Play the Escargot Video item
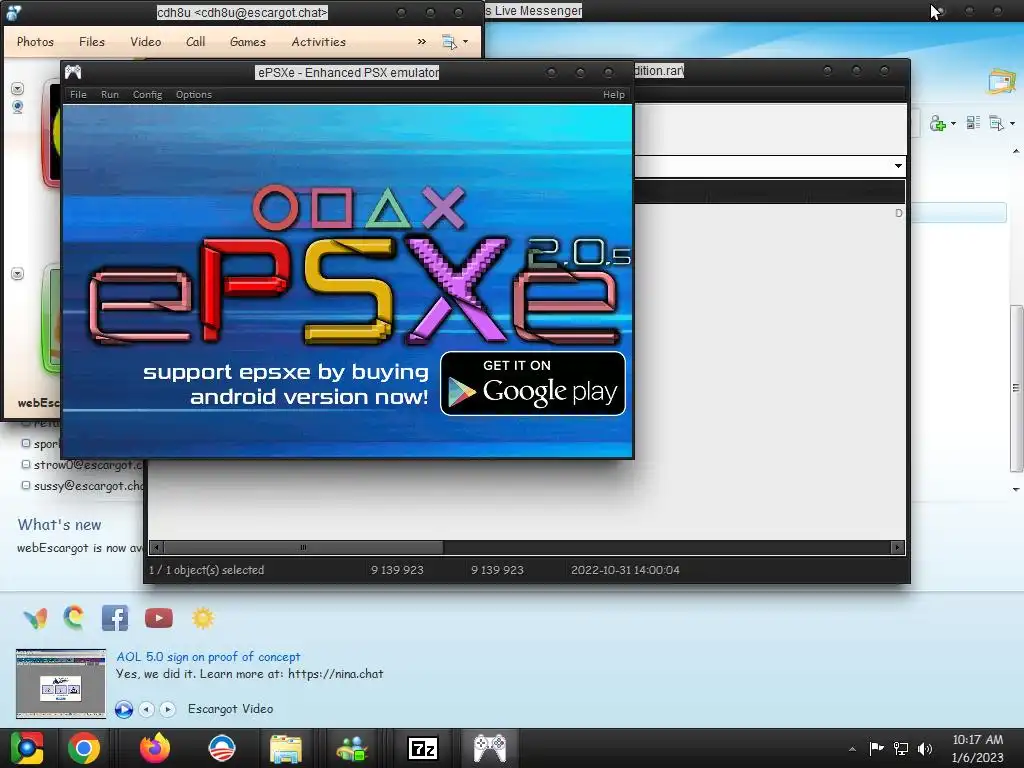The height and width of the screenshot is (768, 1024). coord(123,709)
